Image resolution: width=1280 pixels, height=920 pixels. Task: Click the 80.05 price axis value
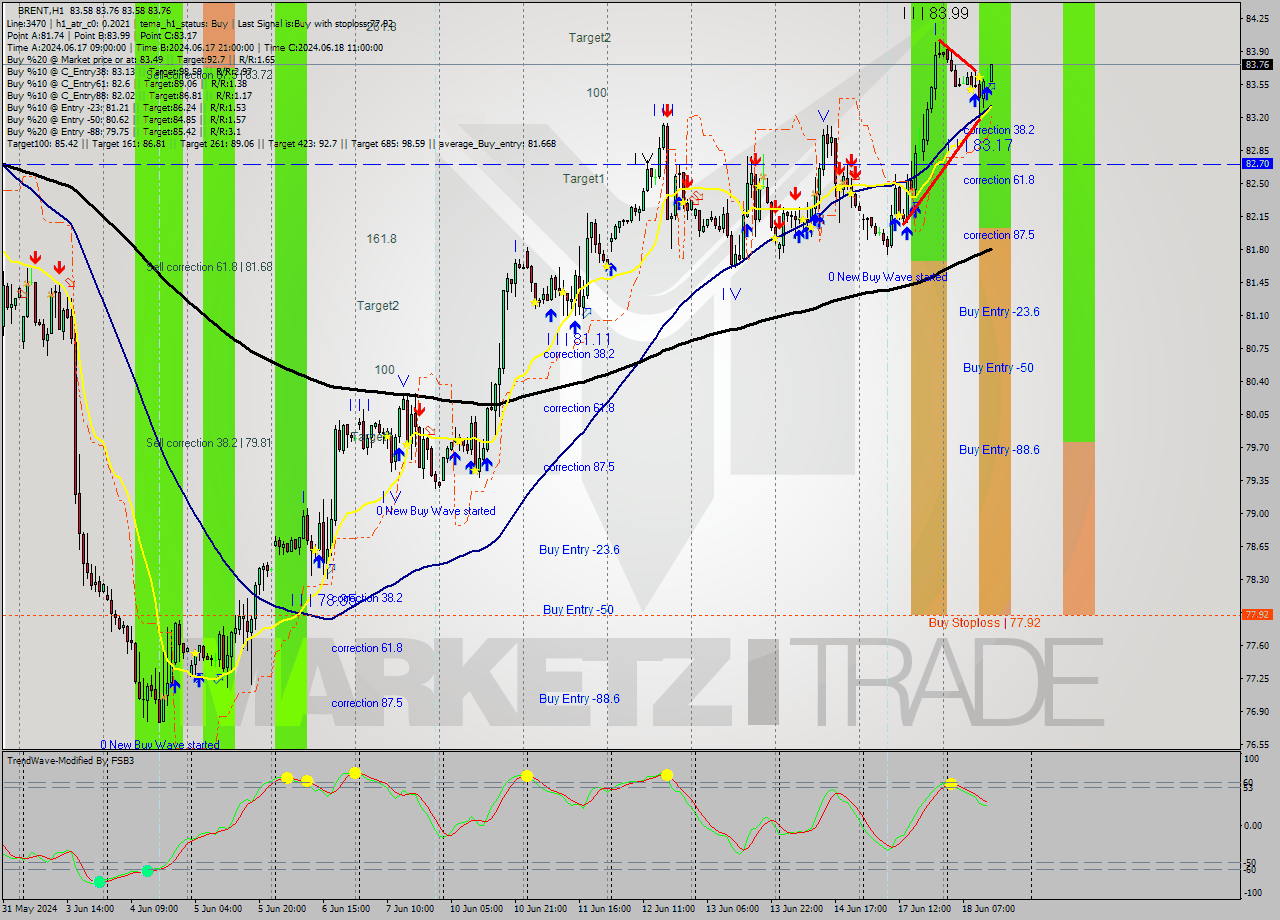[x=1257, y=414]
